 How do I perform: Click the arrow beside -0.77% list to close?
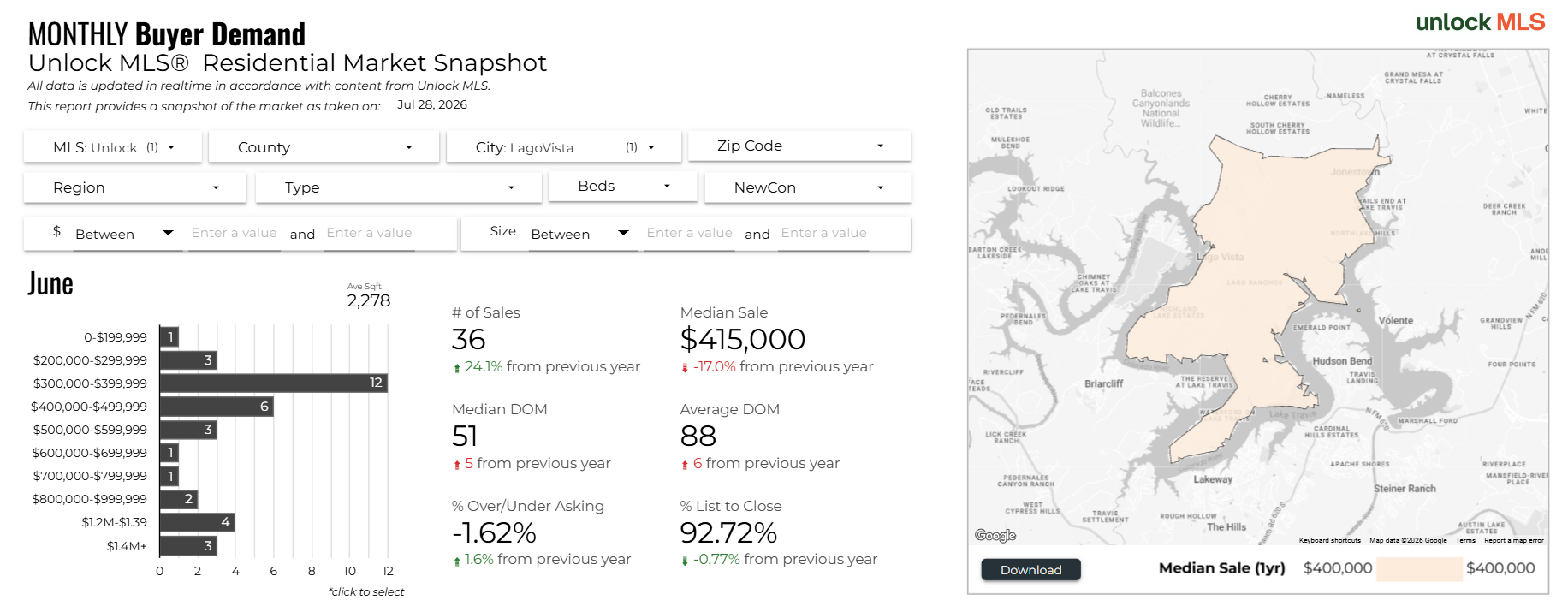pyautogui.click(x=685, y=561)
